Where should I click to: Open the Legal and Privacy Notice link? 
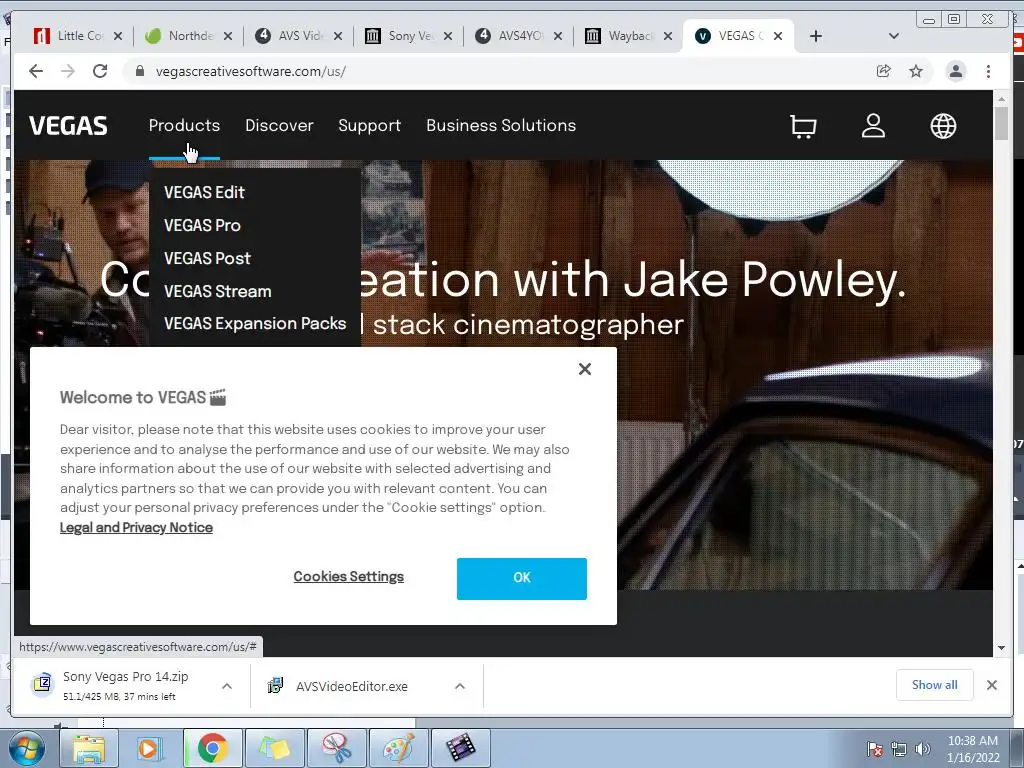click(136, 528)
